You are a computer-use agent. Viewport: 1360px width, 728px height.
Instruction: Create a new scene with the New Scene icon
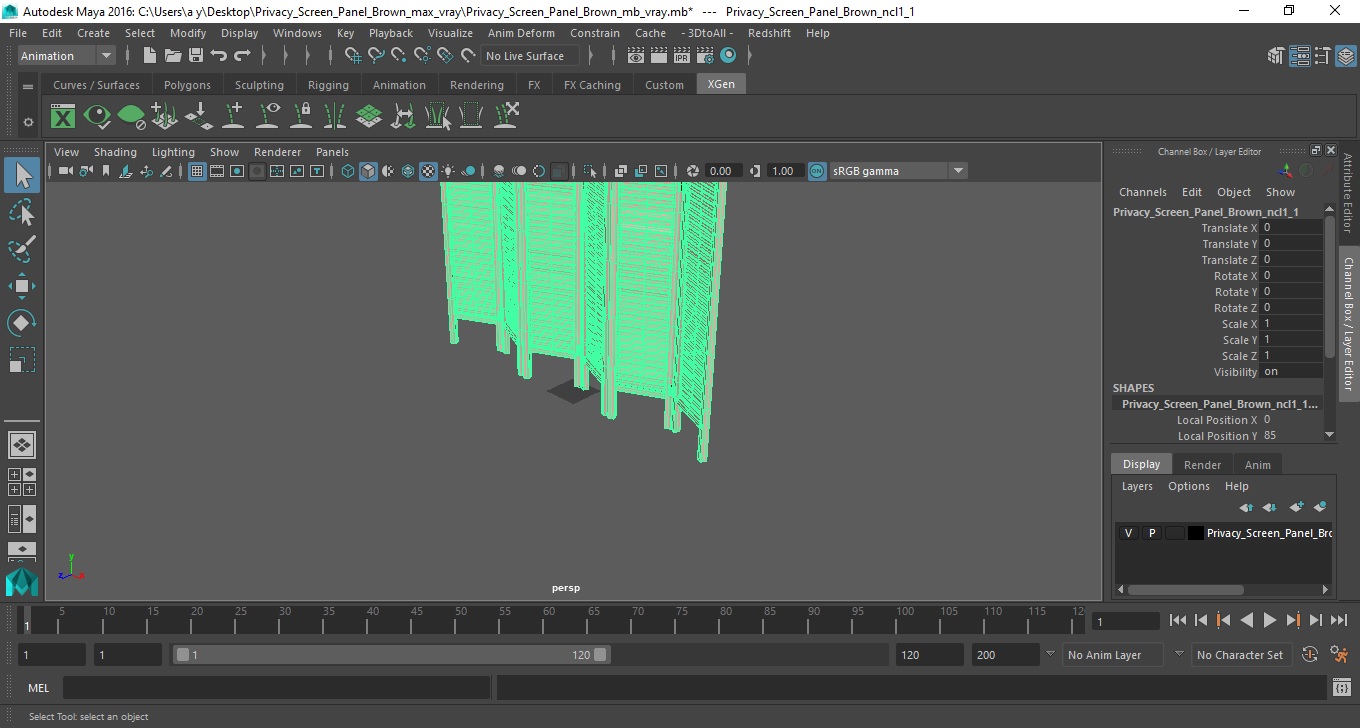tap(150, 56)
